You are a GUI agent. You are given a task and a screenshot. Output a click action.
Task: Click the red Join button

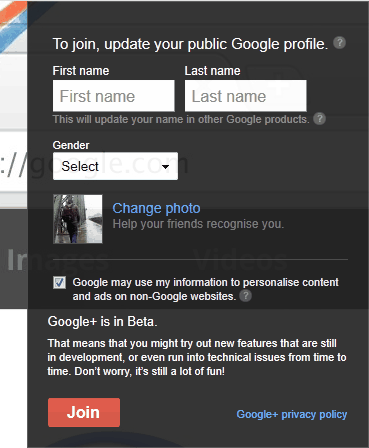(x=84, y=412)
